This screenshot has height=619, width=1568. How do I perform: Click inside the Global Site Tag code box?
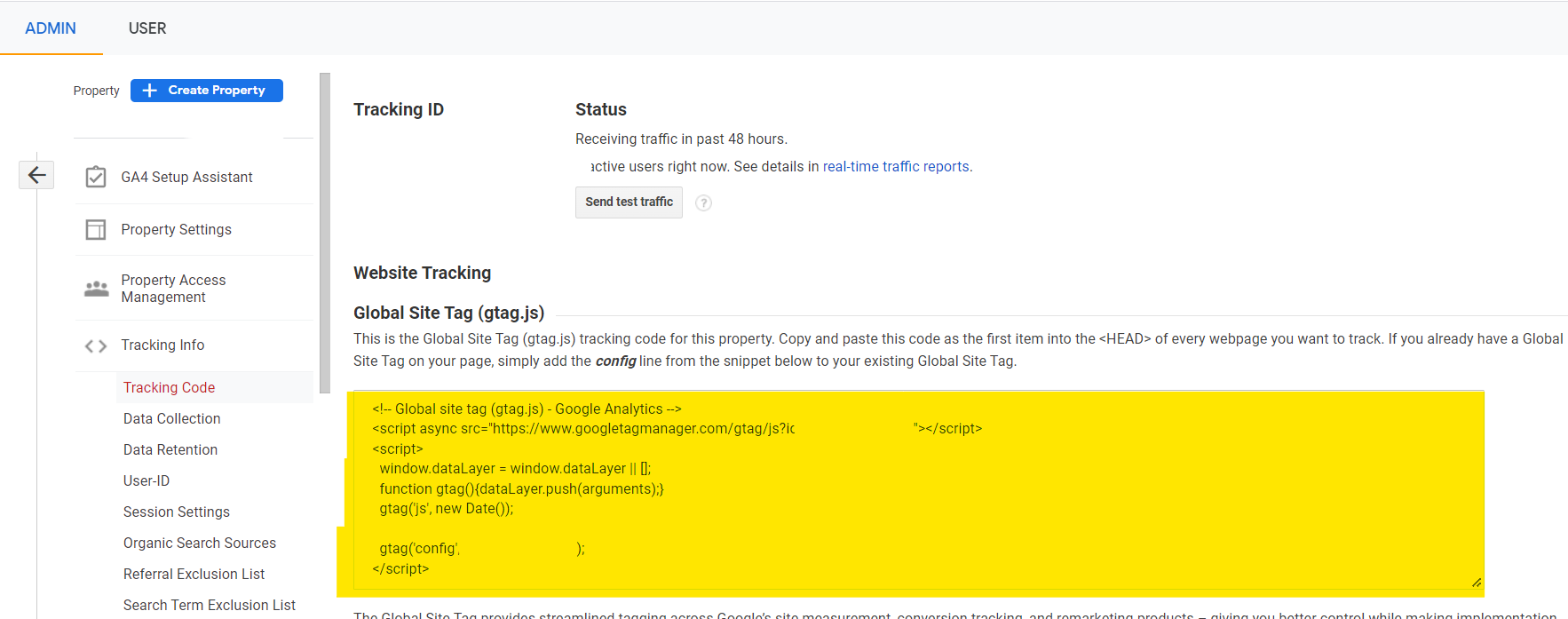919,489
